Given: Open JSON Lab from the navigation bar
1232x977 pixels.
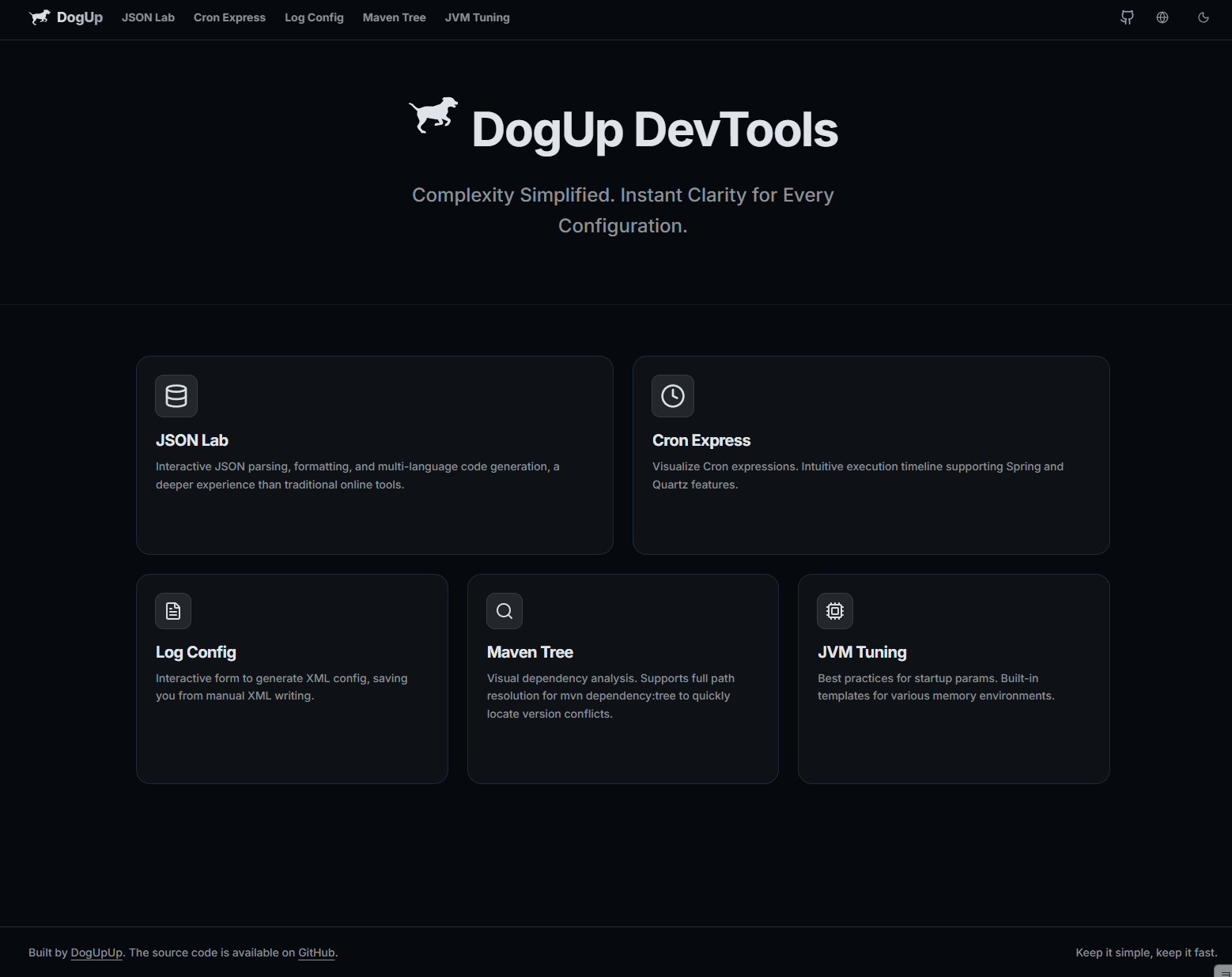Looking at the screenshot, I should point(148,17).
